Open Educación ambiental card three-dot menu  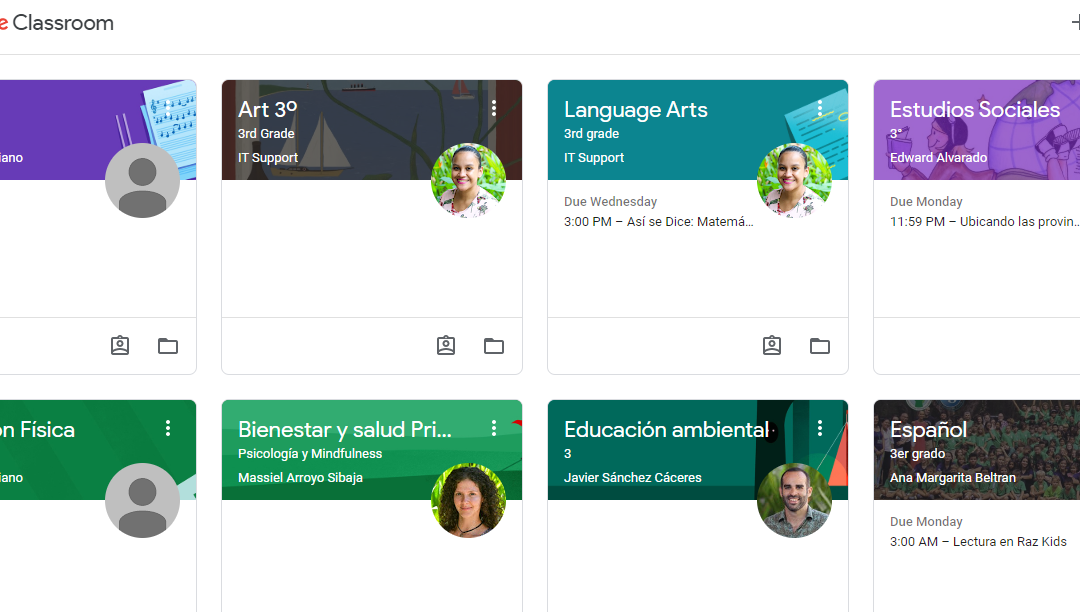pyautogui.click(x=820, y=428)
